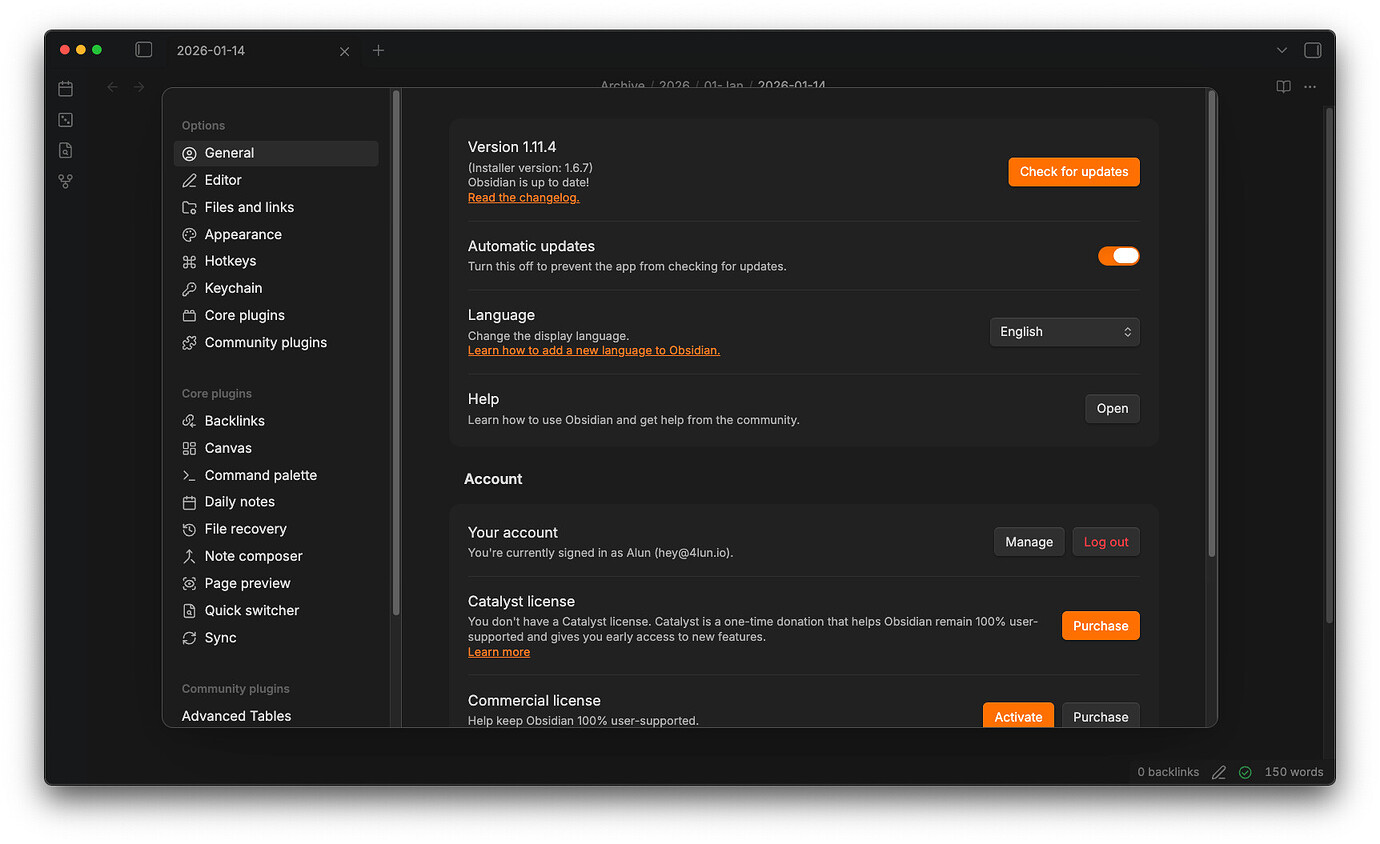
Task: Open the more options ellipsis icon
Action: pos(1310,87)
